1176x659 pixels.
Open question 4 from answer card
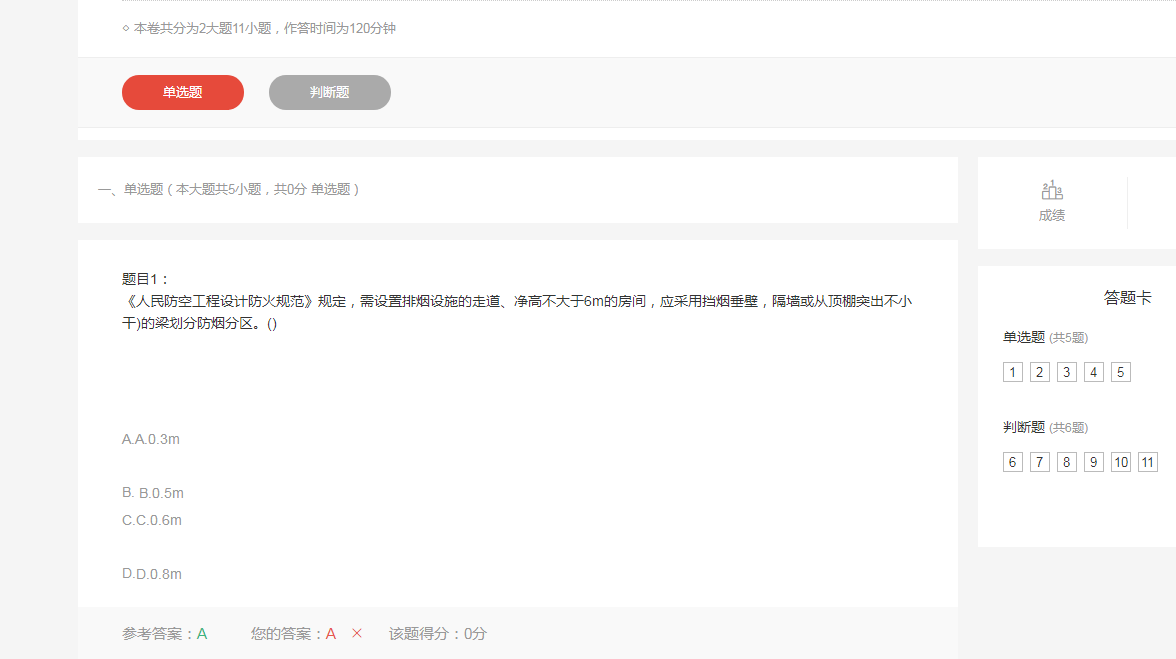point(1094,372)
